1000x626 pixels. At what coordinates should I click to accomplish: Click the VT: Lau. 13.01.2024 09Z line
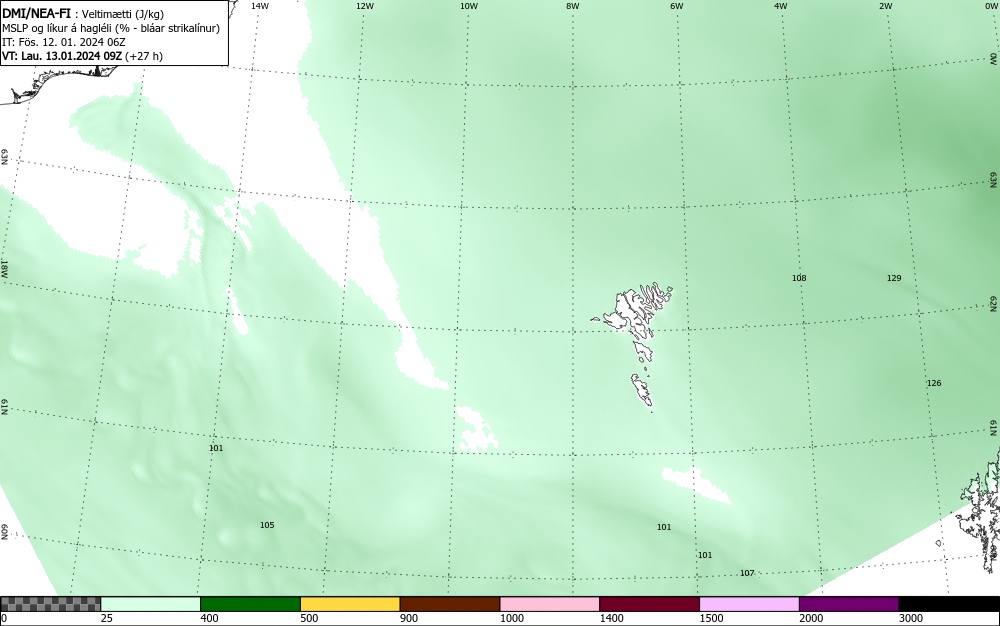(x=82, y=56)
